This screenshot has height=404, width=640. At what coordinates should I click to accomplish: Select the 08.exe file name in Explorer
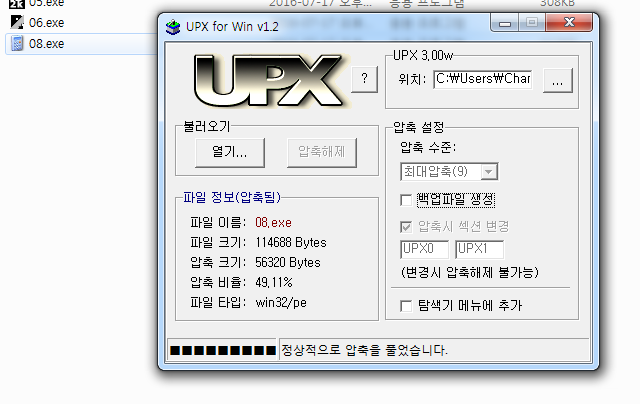(47, 44)
